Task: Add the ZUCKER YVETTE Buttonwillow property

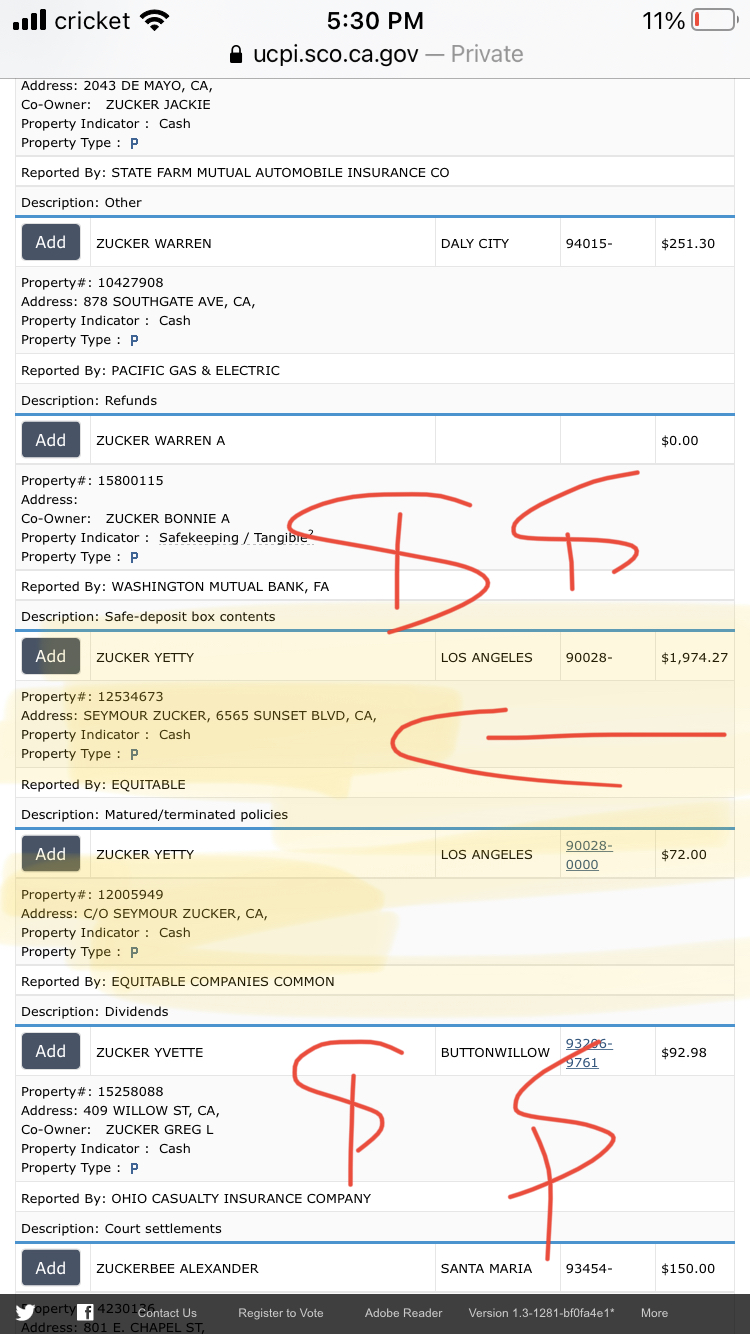Action: click(x=51, y=1051)
